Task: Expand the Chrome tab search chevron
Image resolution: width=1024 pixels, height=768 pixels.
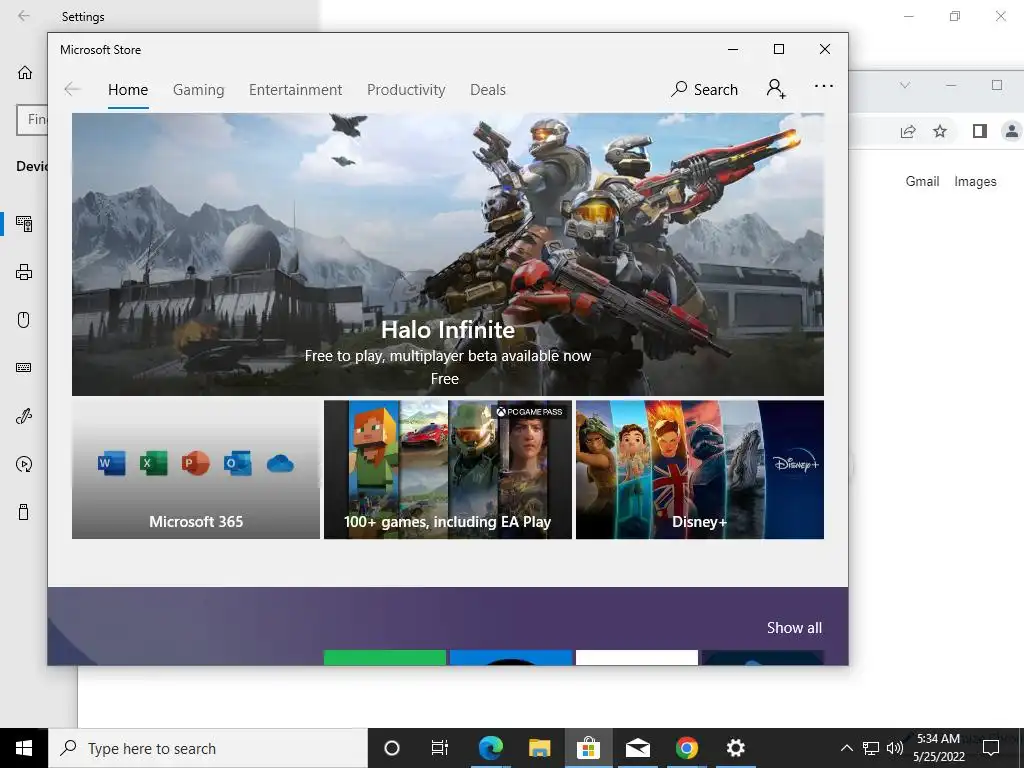Action: tap(904, 85)
